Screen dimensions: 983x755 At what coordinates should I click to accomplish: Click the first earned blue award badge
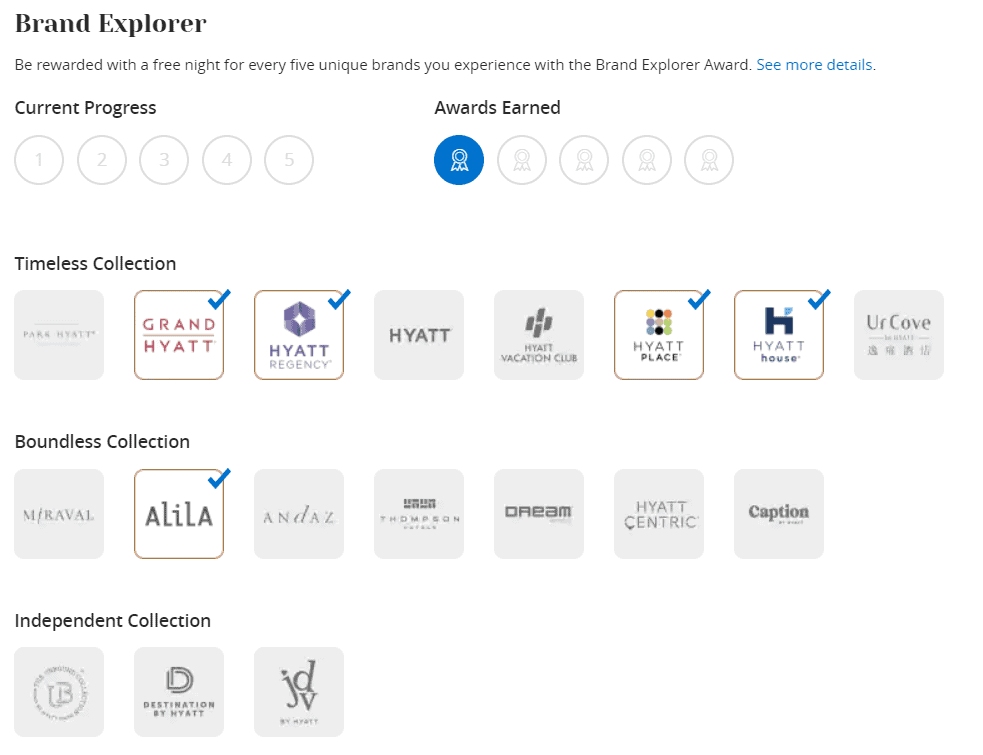459,160
